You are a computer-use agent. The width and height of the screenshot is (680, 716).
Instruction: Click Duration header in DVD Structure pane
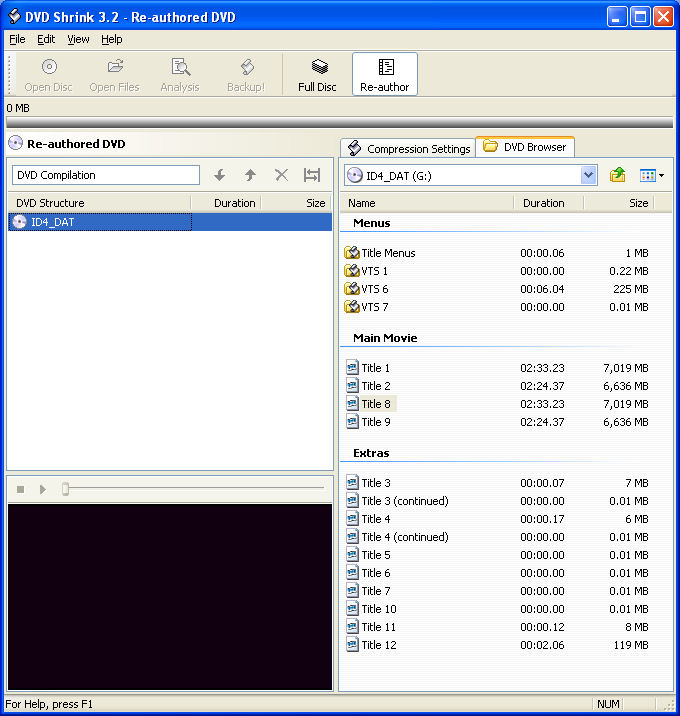click(x=226, y=203)
